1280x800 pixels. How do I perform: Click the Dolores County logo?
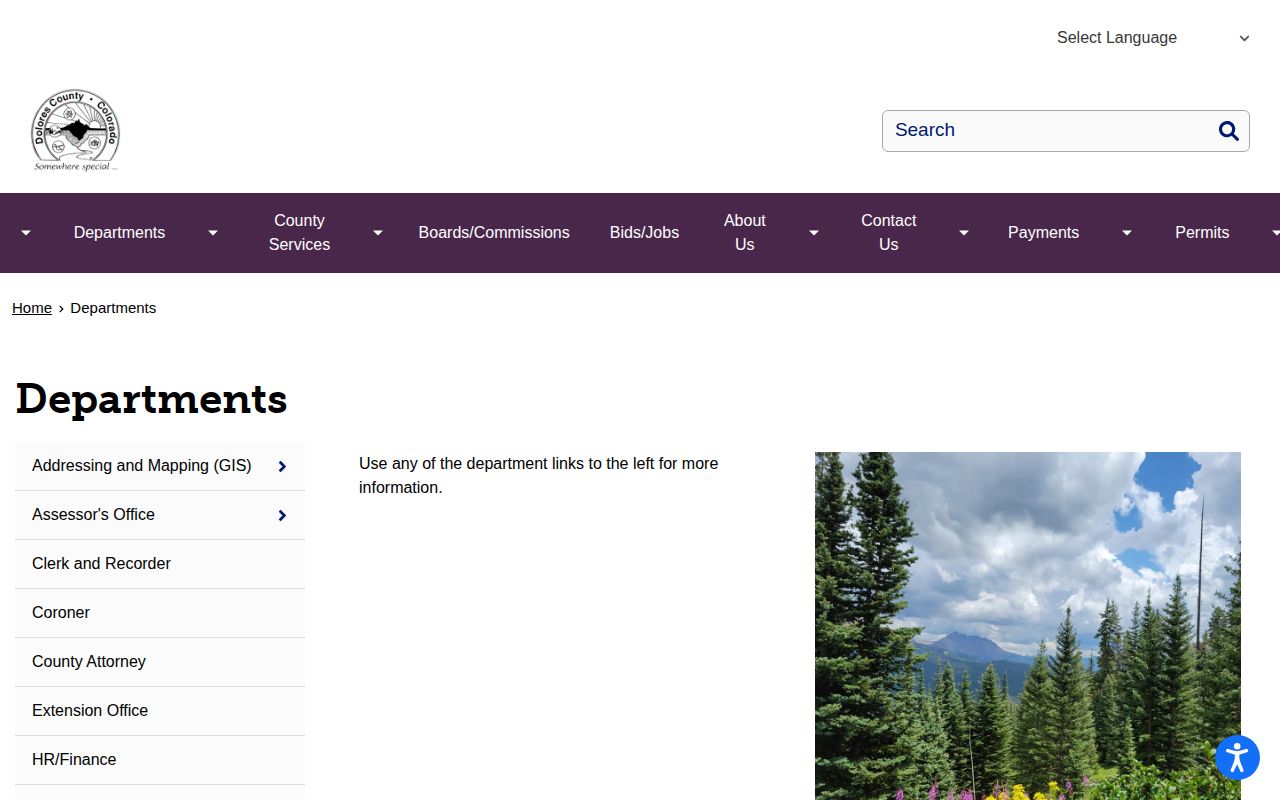coord(75,130)
